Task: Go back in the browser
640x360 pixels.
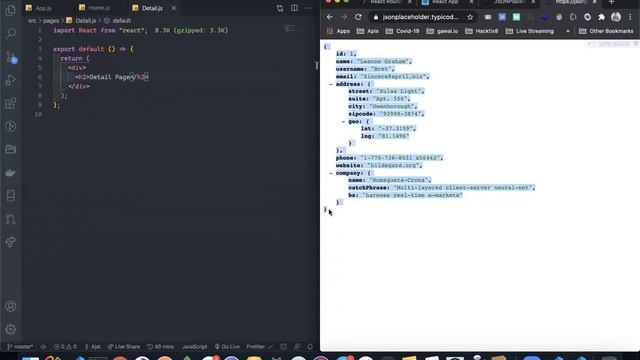Action: [x=330, y=17]
